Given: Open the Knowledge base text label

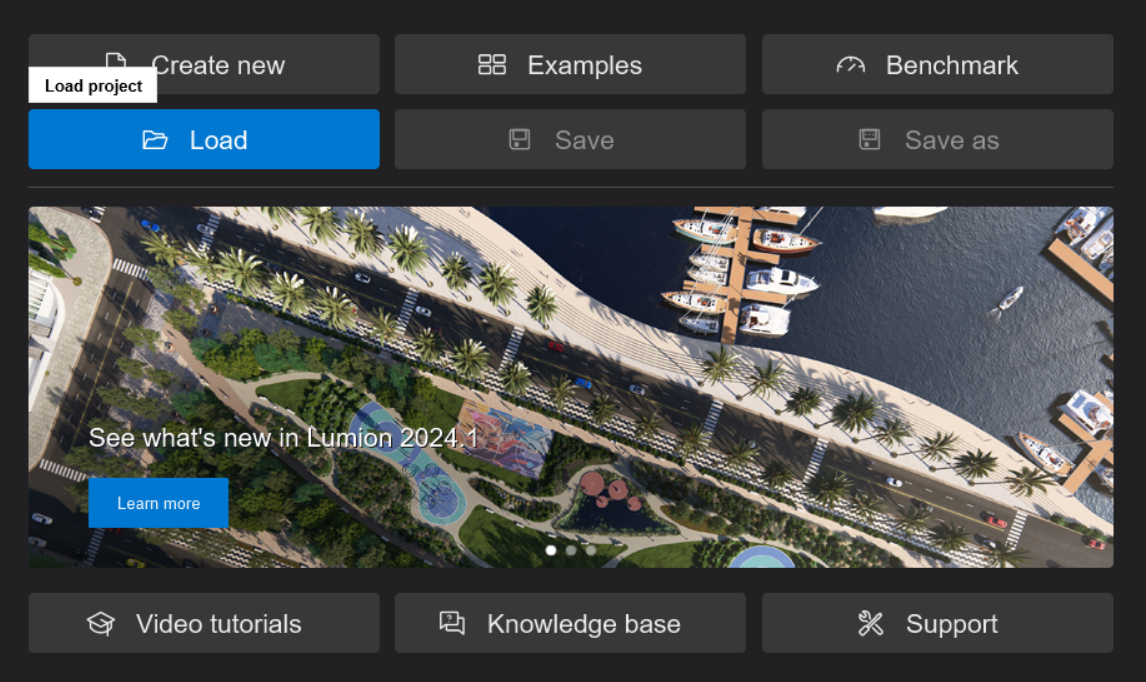Looking at the screenshot, I should coord(583,624).
